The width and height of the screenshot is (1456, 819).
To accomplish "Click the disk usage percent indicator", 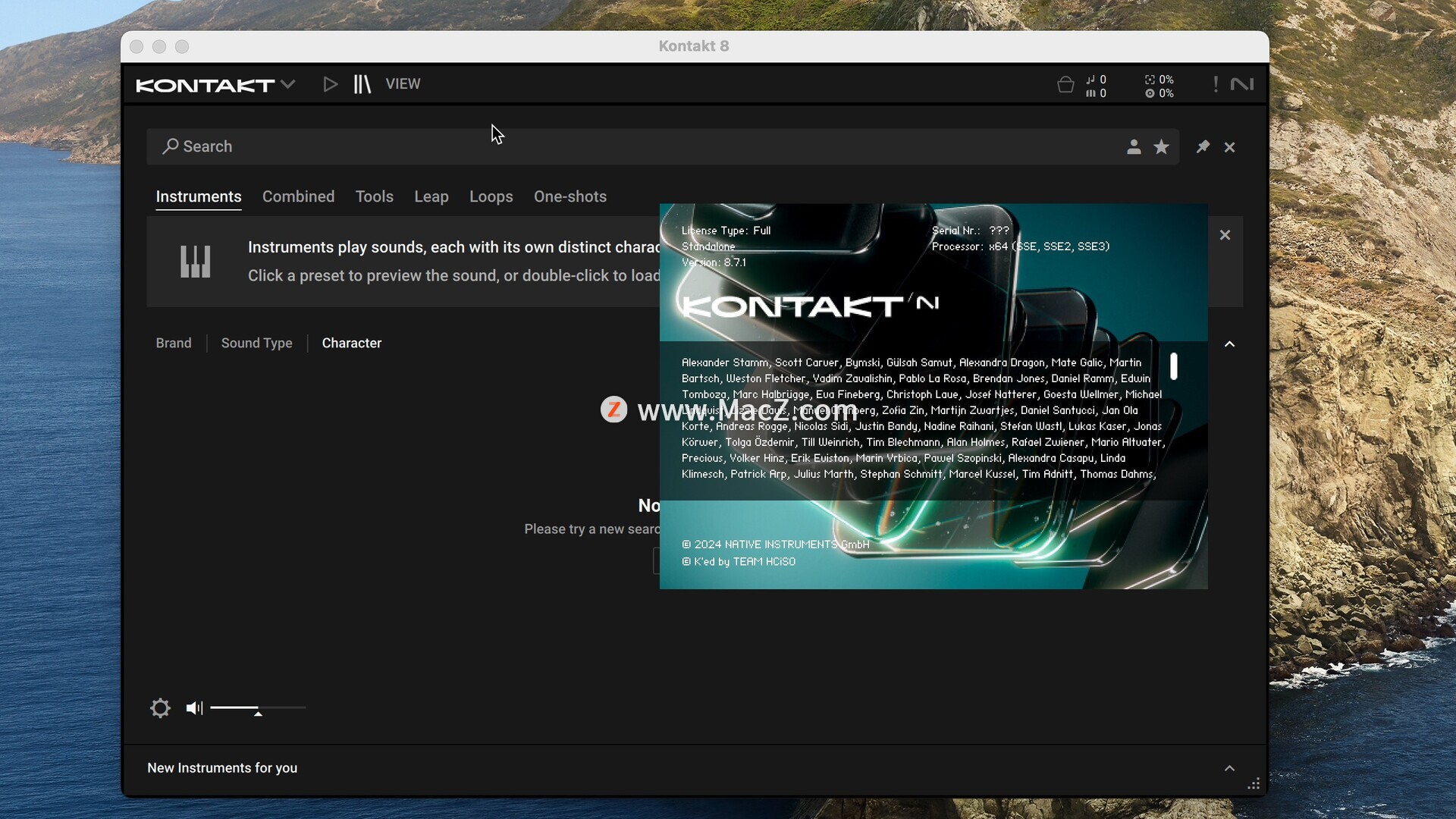I will pyautogui.click(x=1159, y=93).
